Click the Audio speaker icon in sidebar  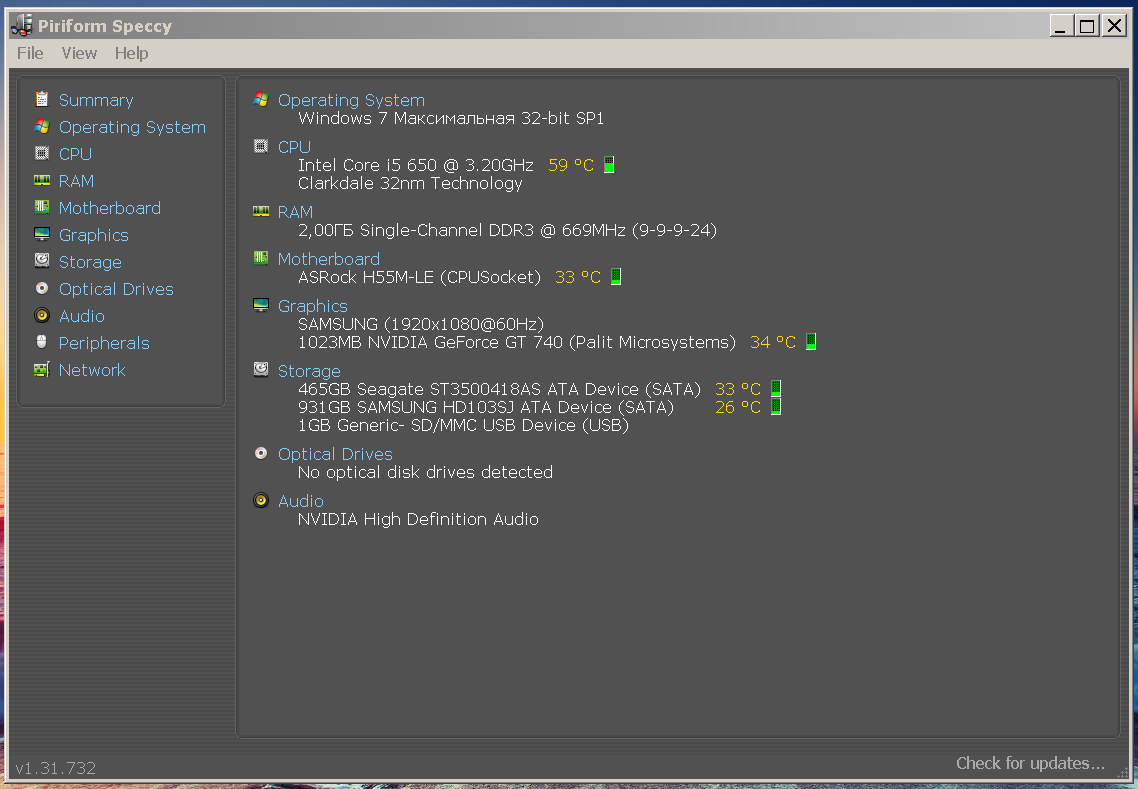[x=42, y=315]
